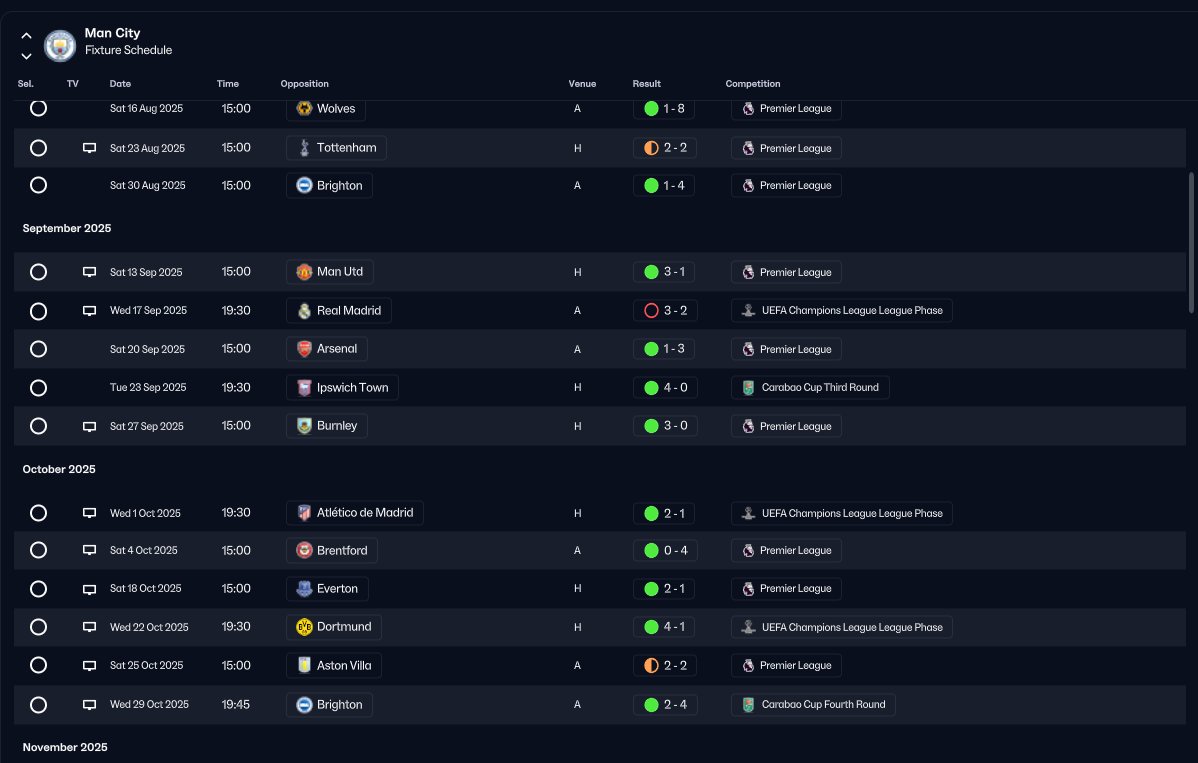Go to next club with down chevron
Screen dimensions: 1198x763
26,56
